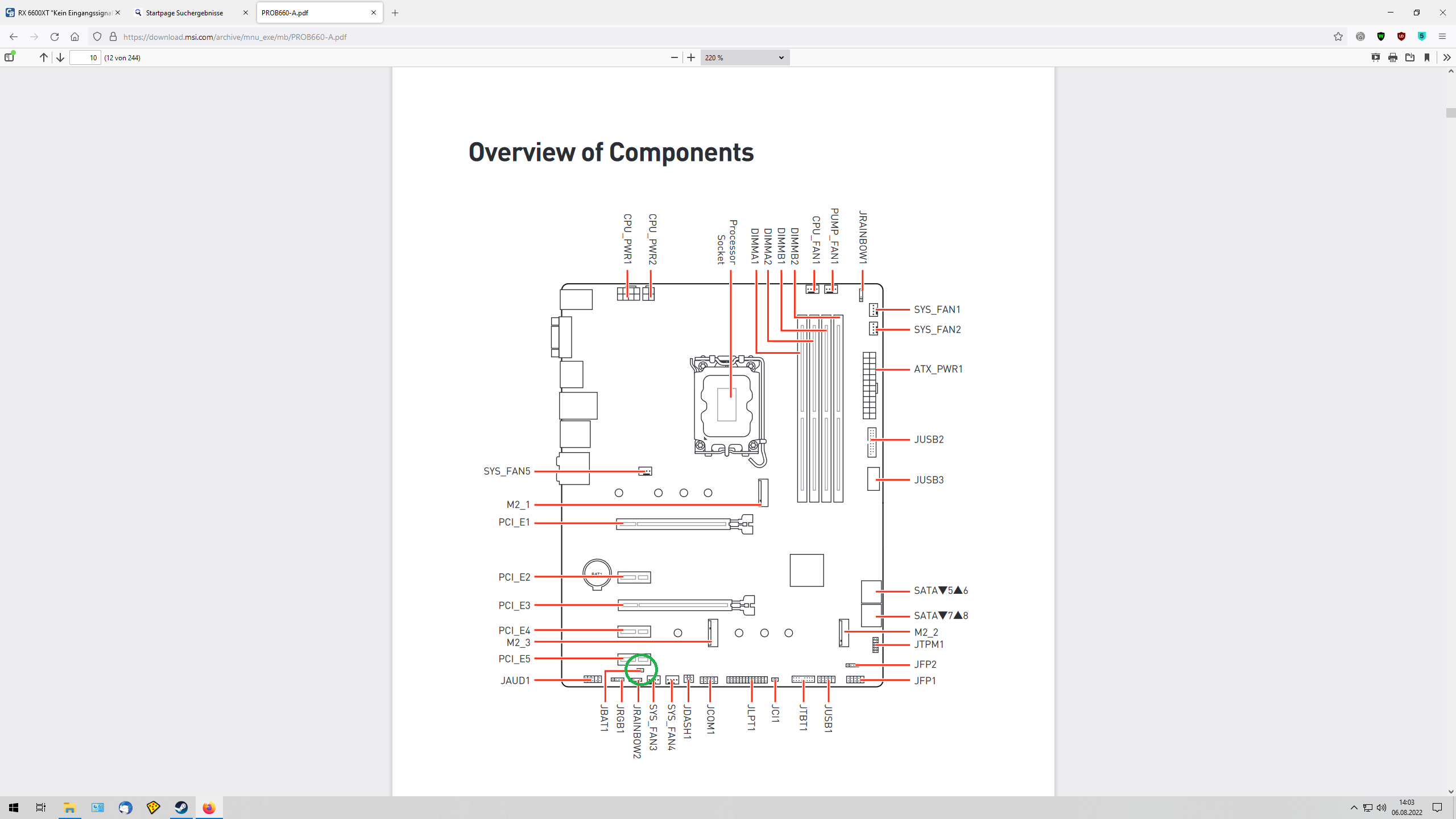Show hidden taskbar icons
Viewport: 1456px width, 819px height.
[x=1354, y=808]
